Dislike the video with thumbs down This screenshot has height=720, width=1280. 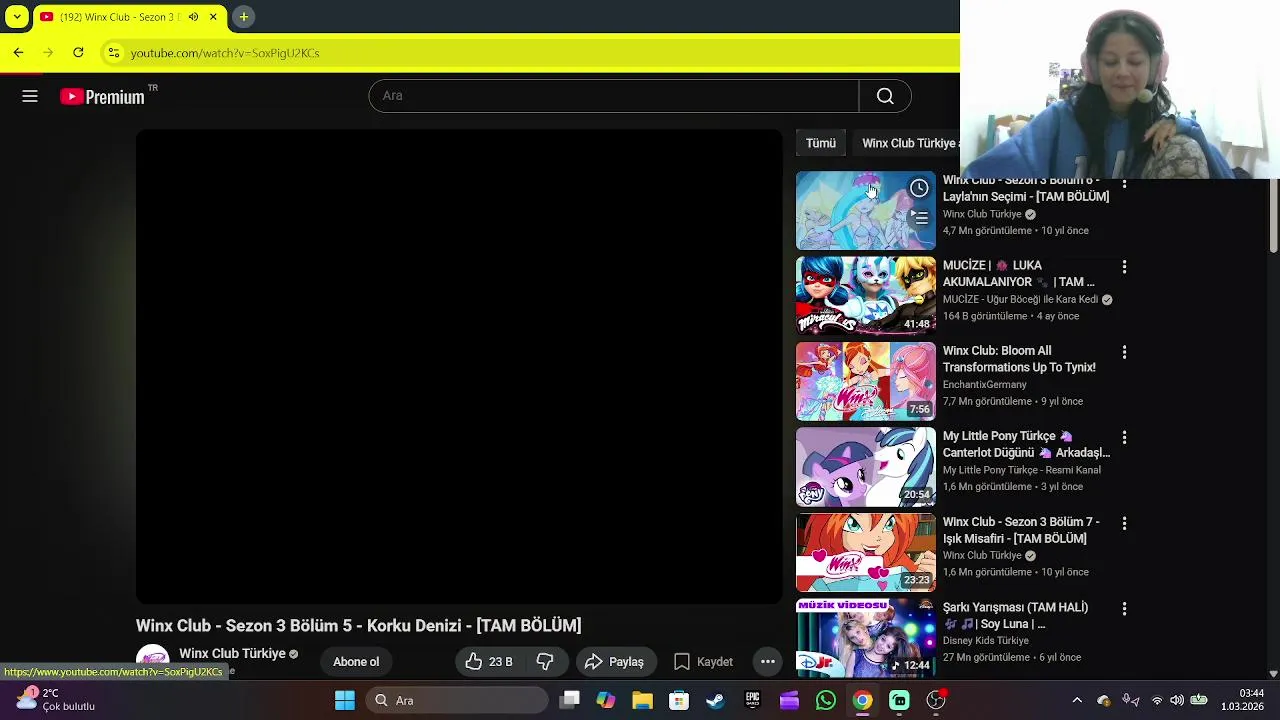point(545,662)
